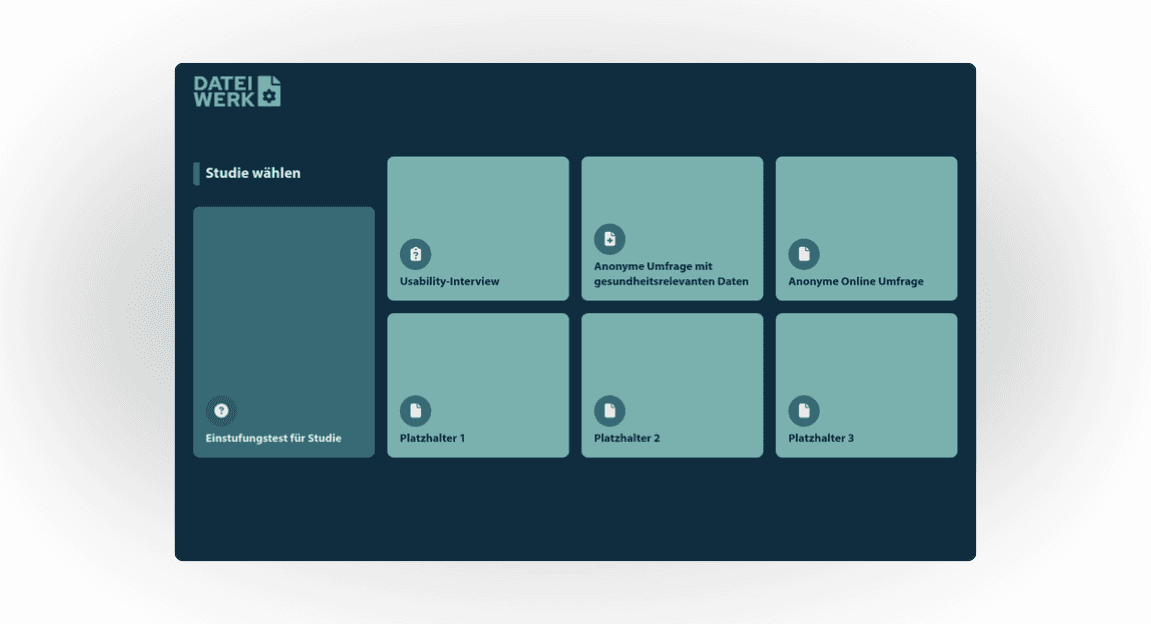Click the document icon on Platzhalter 3

[804, 410]
